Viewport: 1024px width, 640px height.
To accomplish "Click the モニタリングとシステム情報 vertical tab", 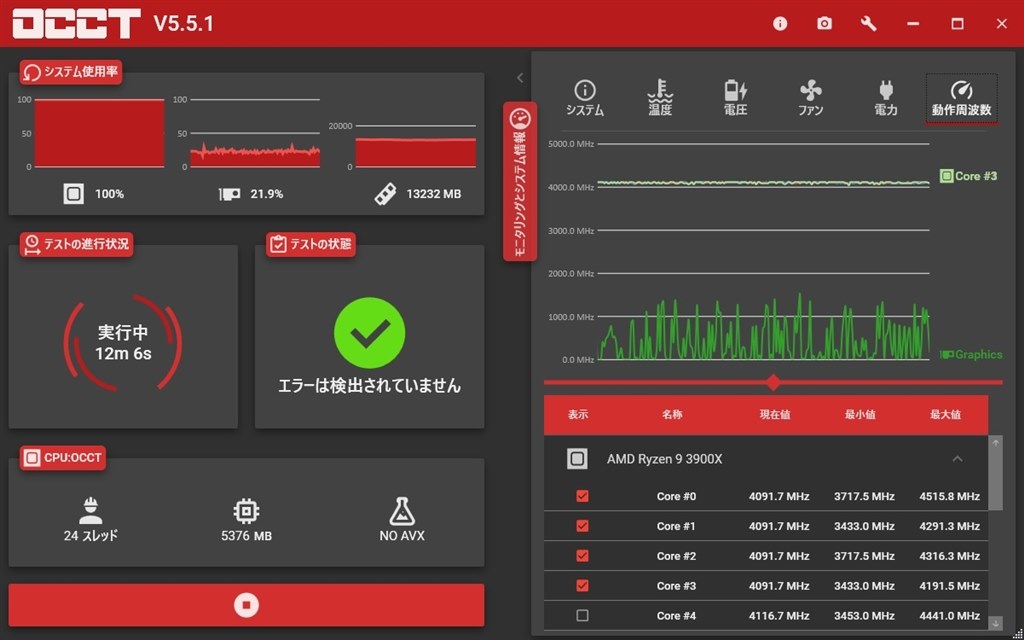I will [520, 182].
